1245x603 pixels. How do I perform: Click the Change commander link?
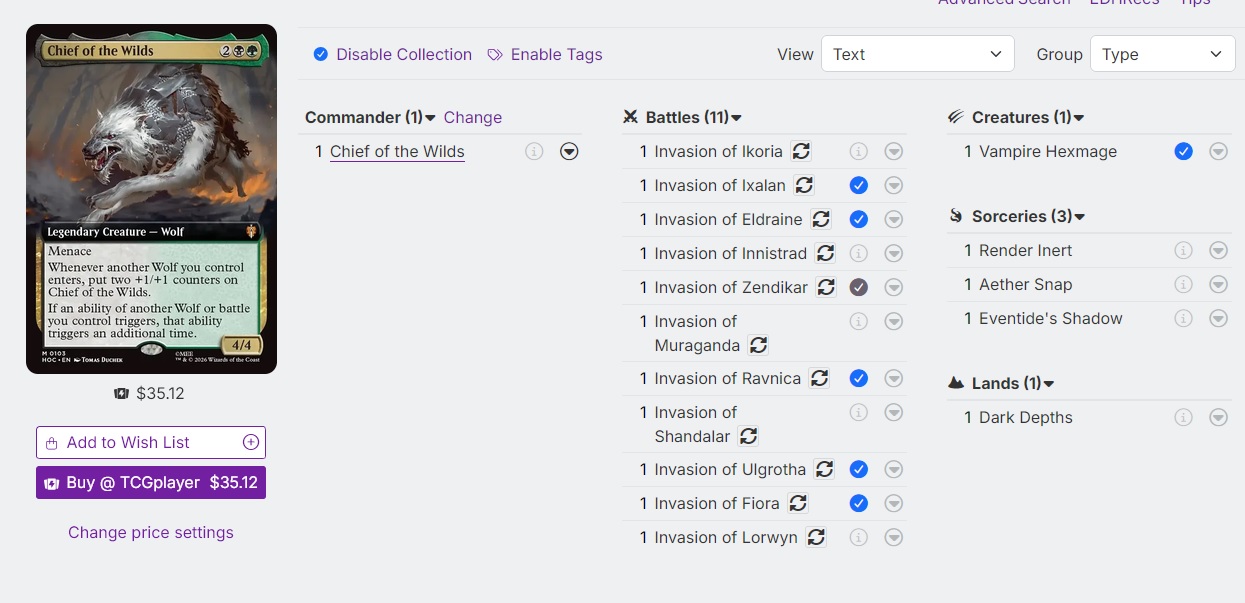coord(473,117)
